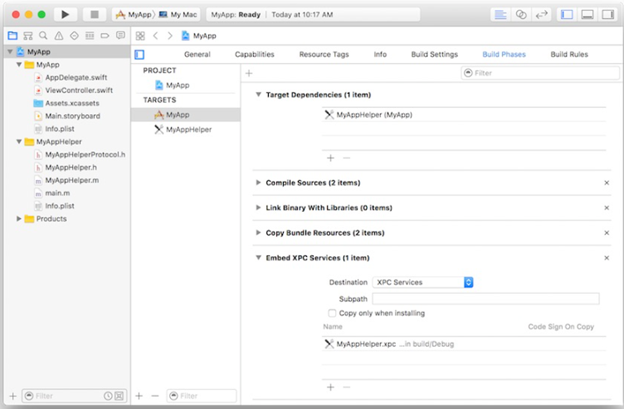Click the navigator Filter field

point(74,396)
